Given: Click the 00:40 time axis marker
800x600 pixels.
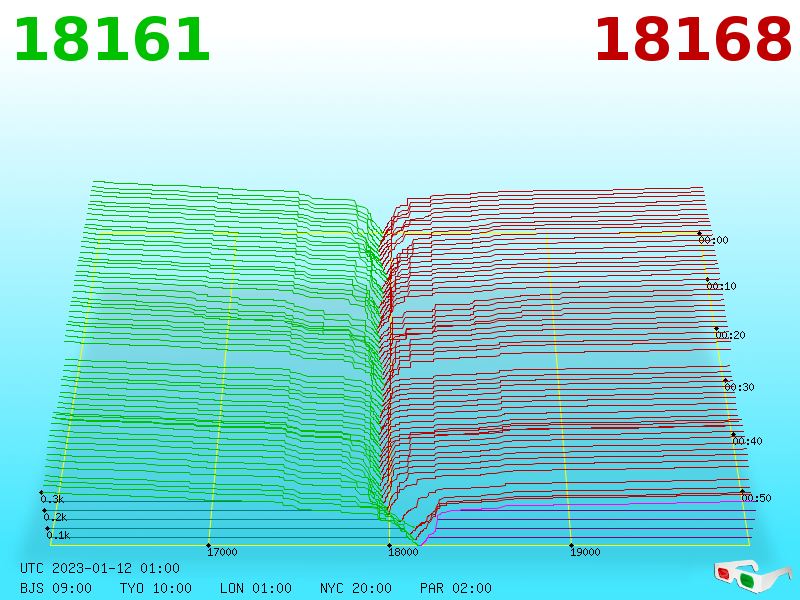Looking at the screenshot, I should coord(747,441).
